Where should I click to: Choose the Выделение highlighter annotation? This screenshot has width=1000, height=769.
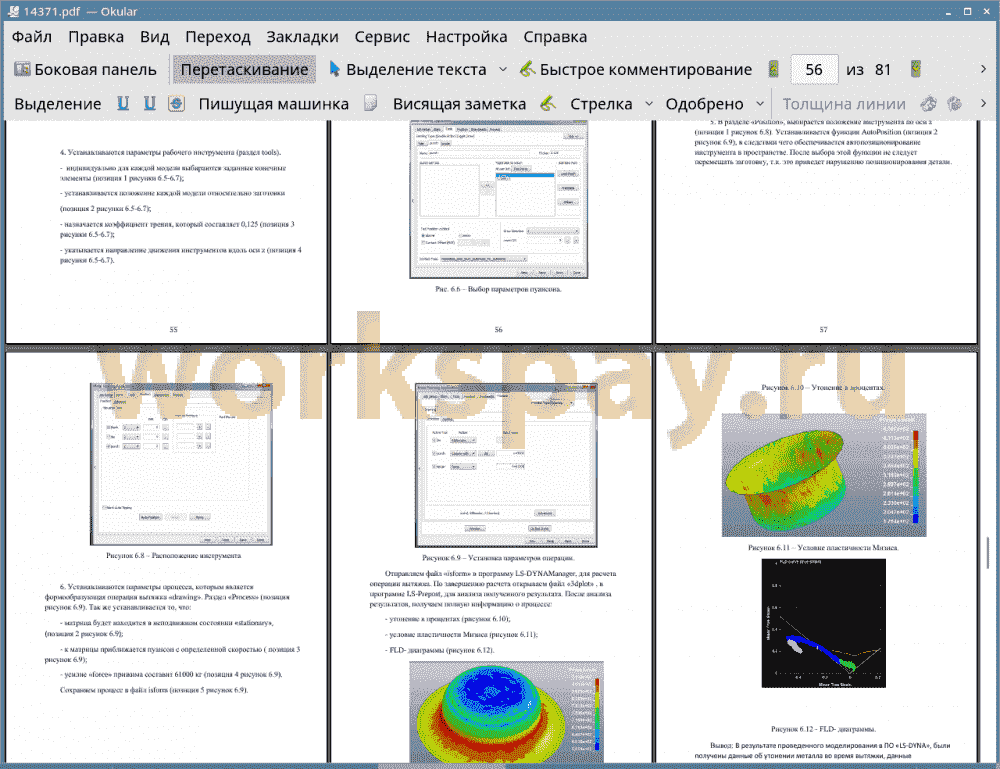coord(57,104)
